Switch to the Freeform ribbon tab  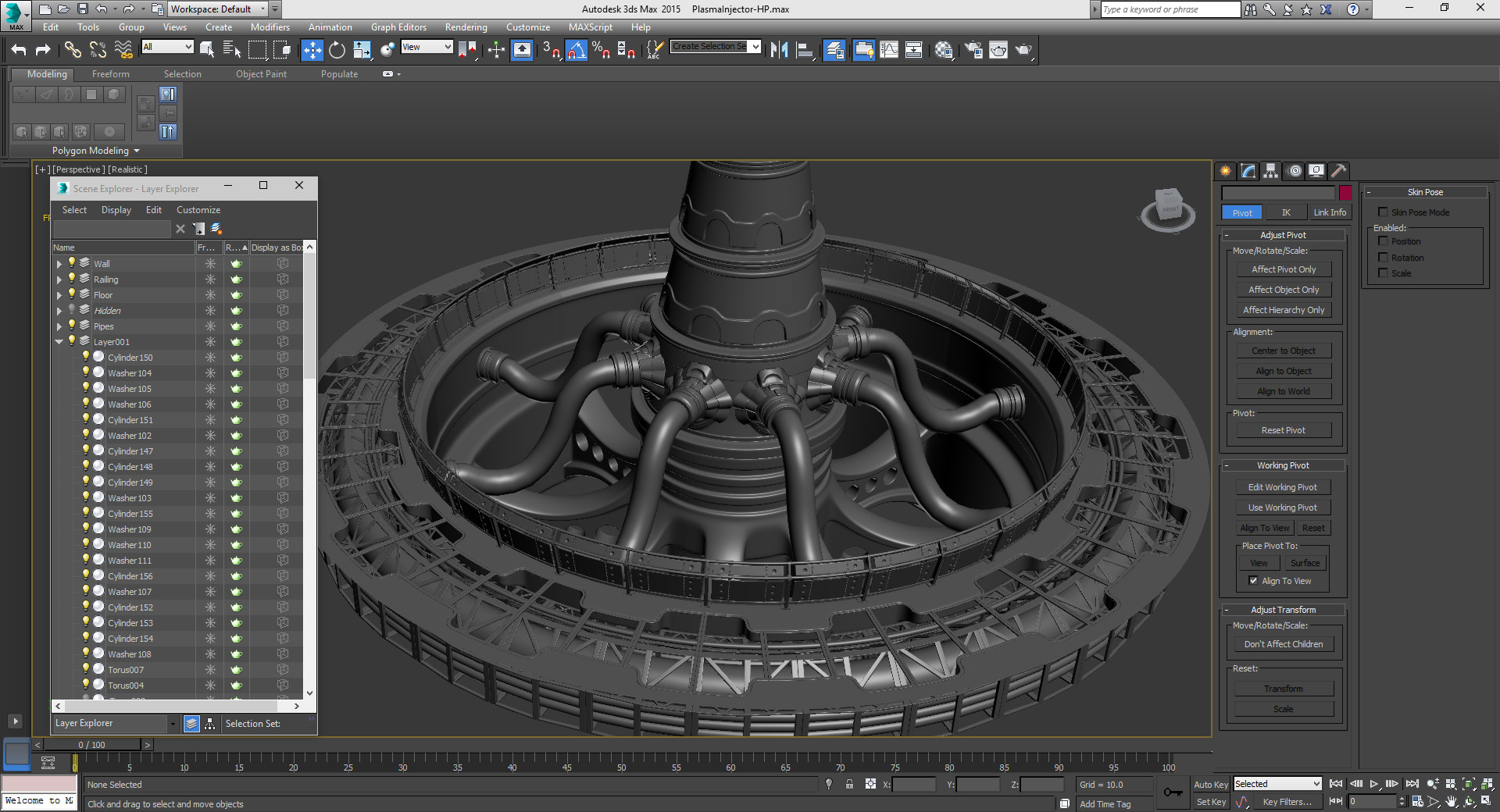tap(111, 74)
